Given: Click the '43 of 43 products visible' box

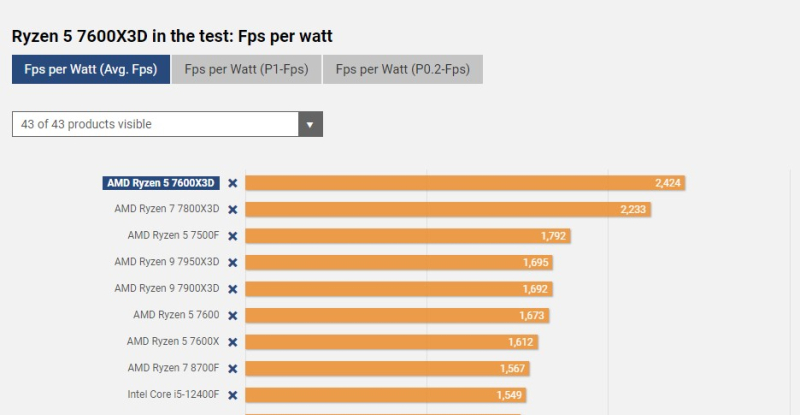Looking at the screenshot, I should 155,125.
